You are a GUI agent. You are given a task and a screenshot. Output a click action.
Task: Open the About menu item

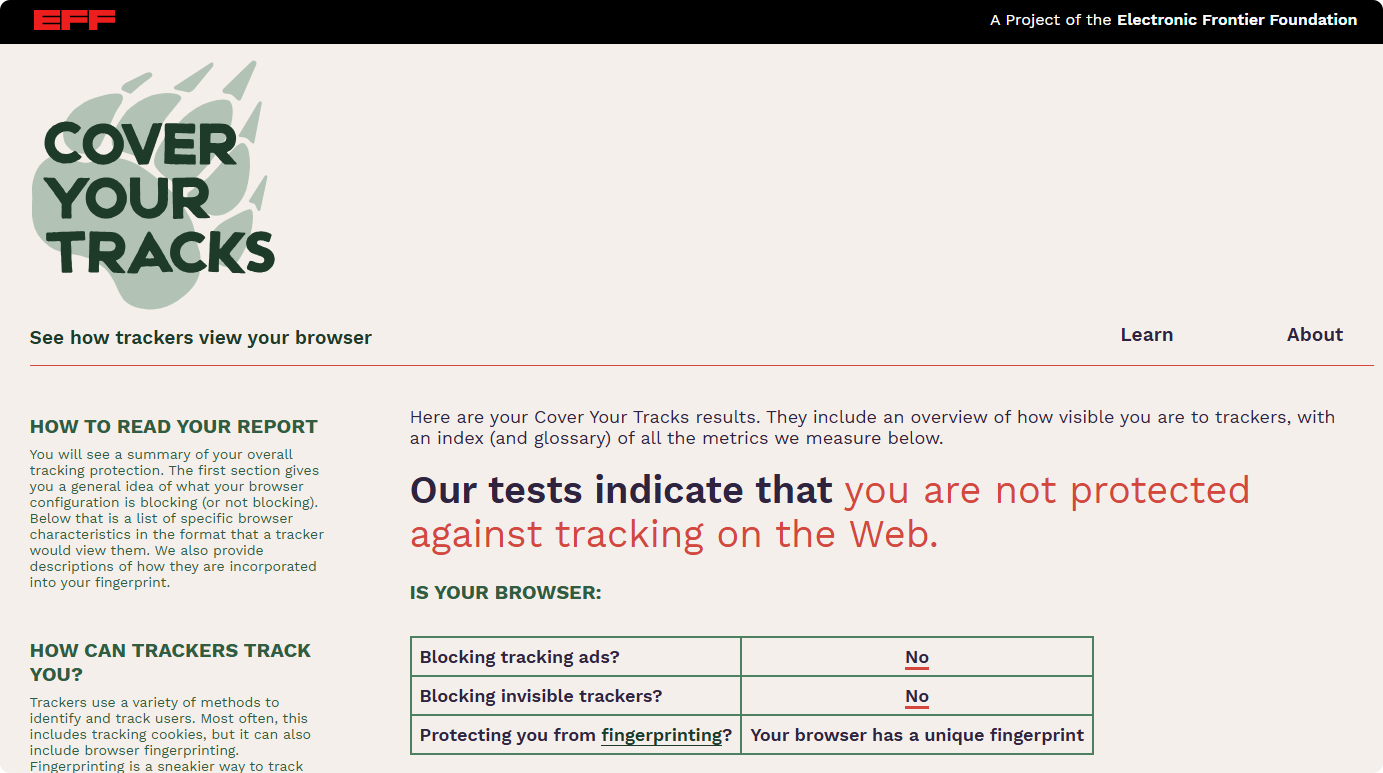pos(1315,335)
